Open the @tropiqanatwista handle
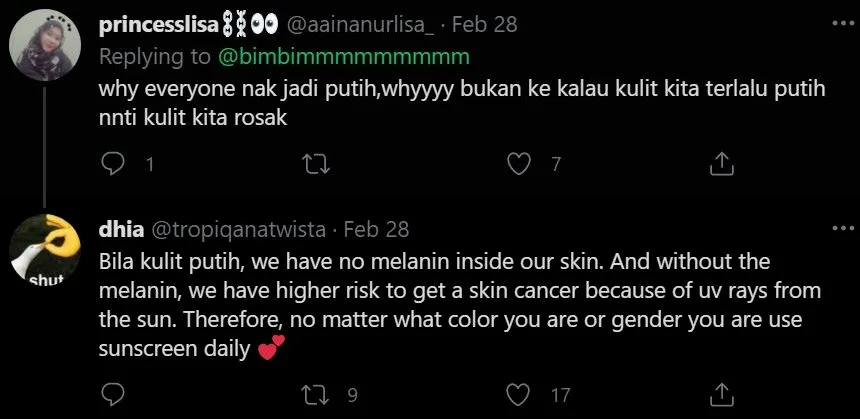The image size is (860, 419). click(x=238, y=229)
